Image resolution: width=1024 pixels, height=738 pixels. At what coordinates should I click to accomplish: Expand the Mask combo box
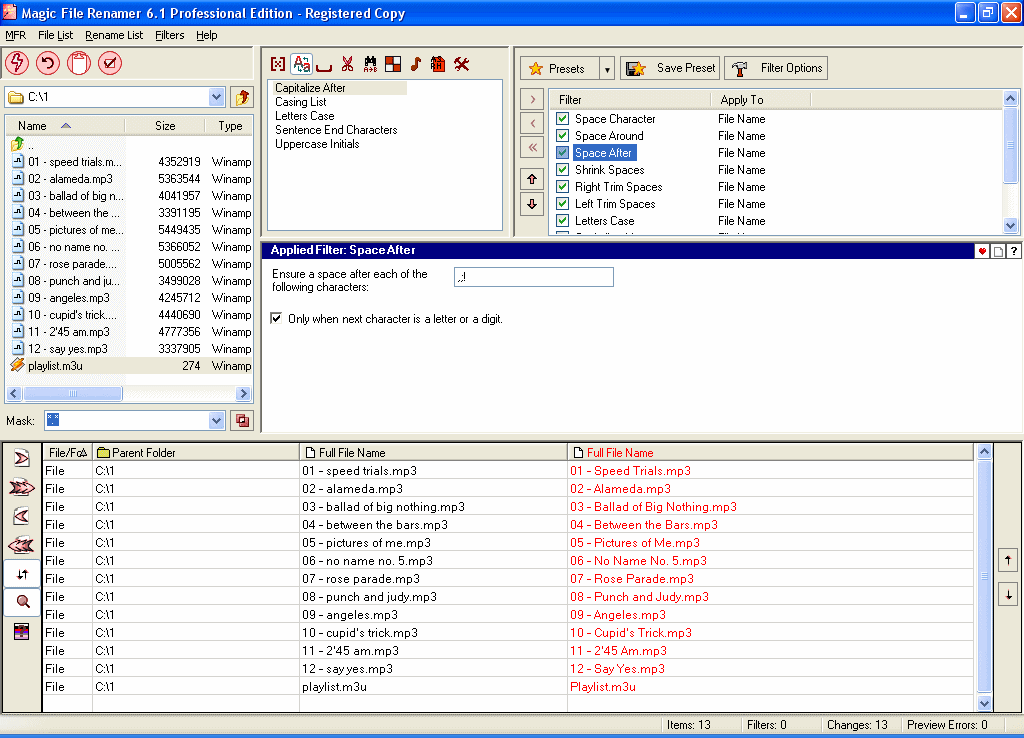tap(217, 421)
